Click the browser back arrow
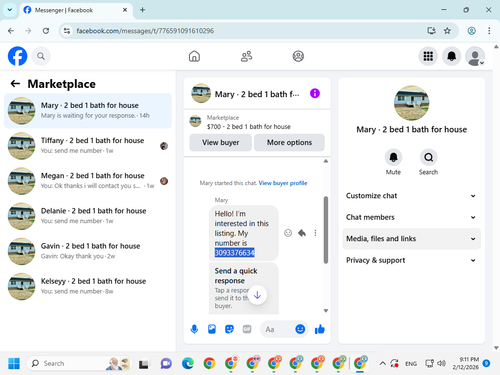The image size is (500, 375). [11, 31]
